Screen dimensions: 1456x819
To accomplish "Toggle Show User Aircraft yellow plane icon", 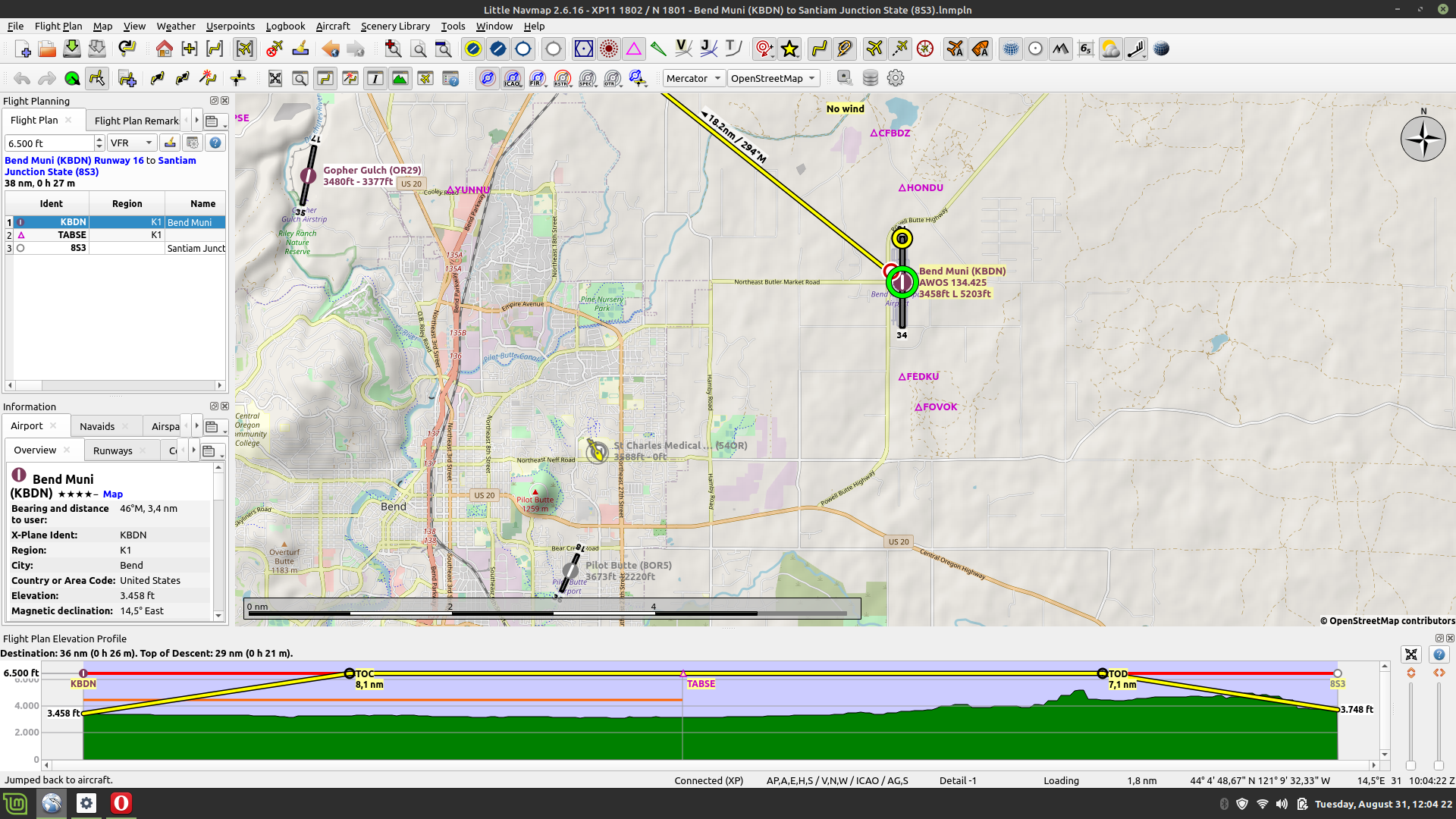I will [874, 49].
